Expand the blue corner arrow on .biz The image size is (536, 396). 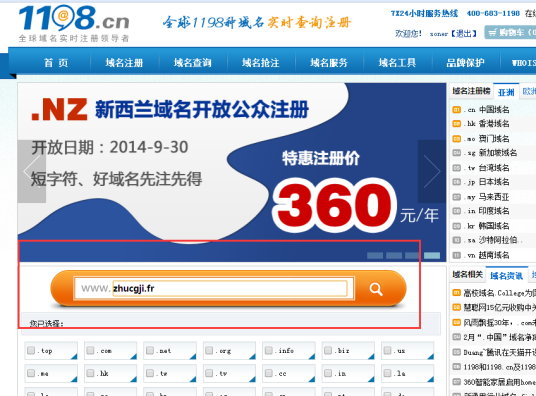tap(372, 357)
